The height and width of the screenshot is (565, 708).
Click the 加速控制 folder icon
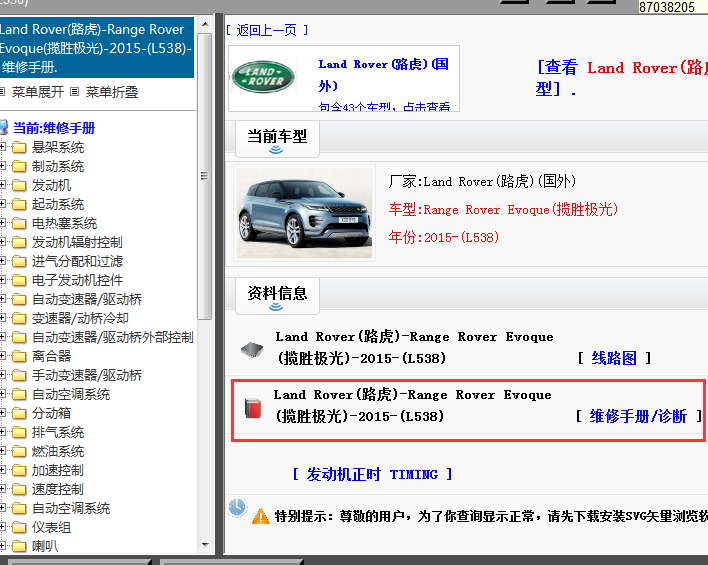pyautogui.click(x=19, y=470)
